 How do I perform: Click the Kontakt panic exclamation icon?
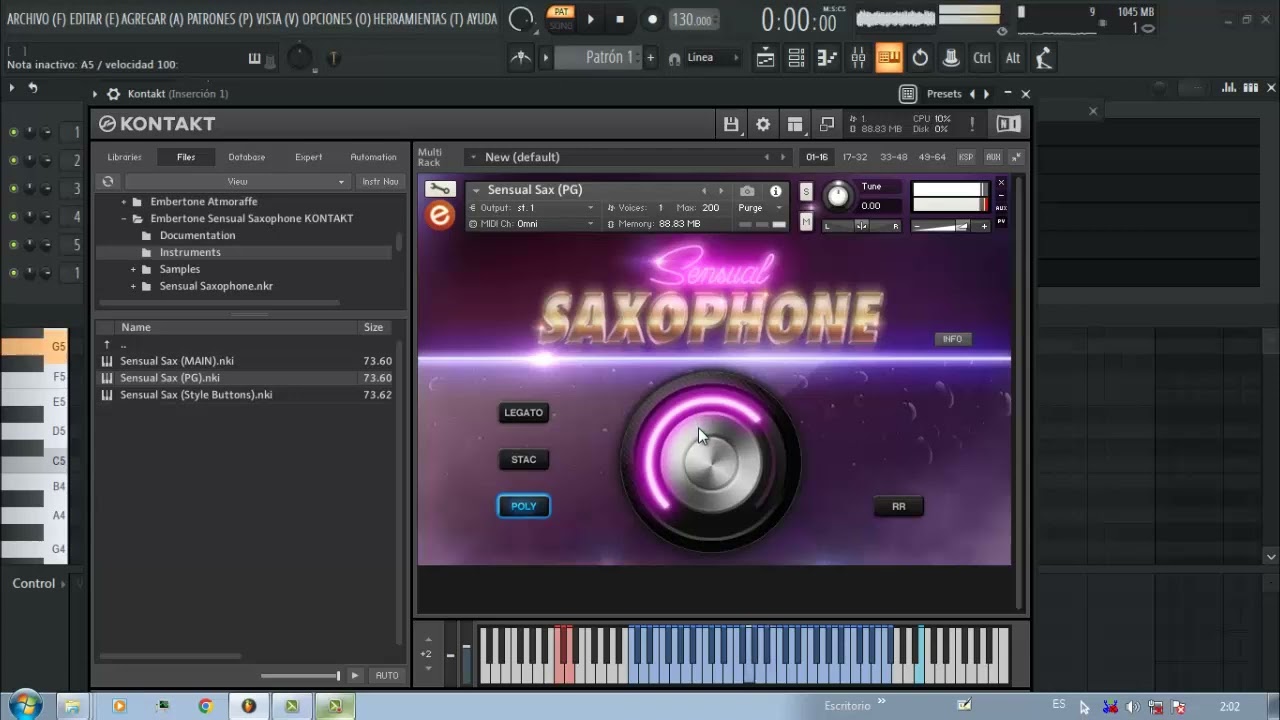click(x=972, y=124)
